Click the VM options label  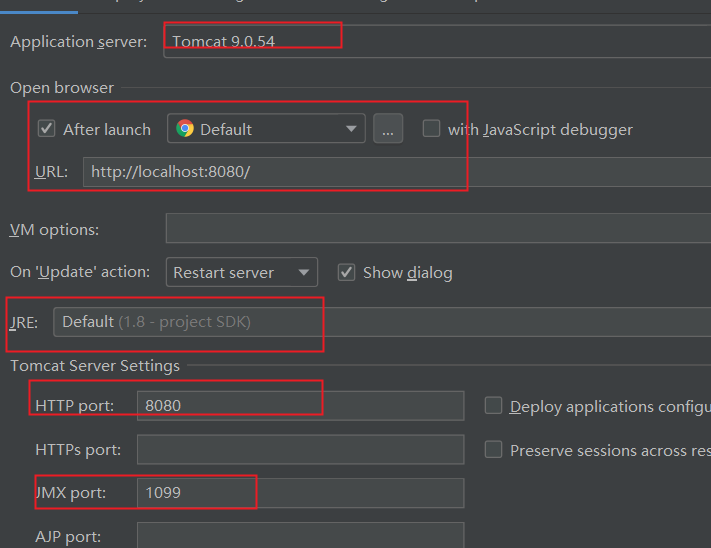coord(54,229)
